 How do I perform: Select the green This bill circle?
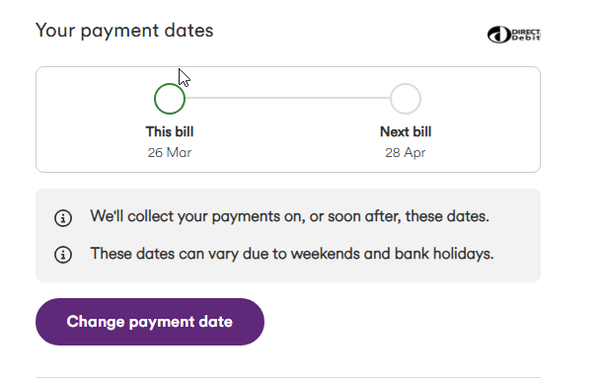click(170, 99)
